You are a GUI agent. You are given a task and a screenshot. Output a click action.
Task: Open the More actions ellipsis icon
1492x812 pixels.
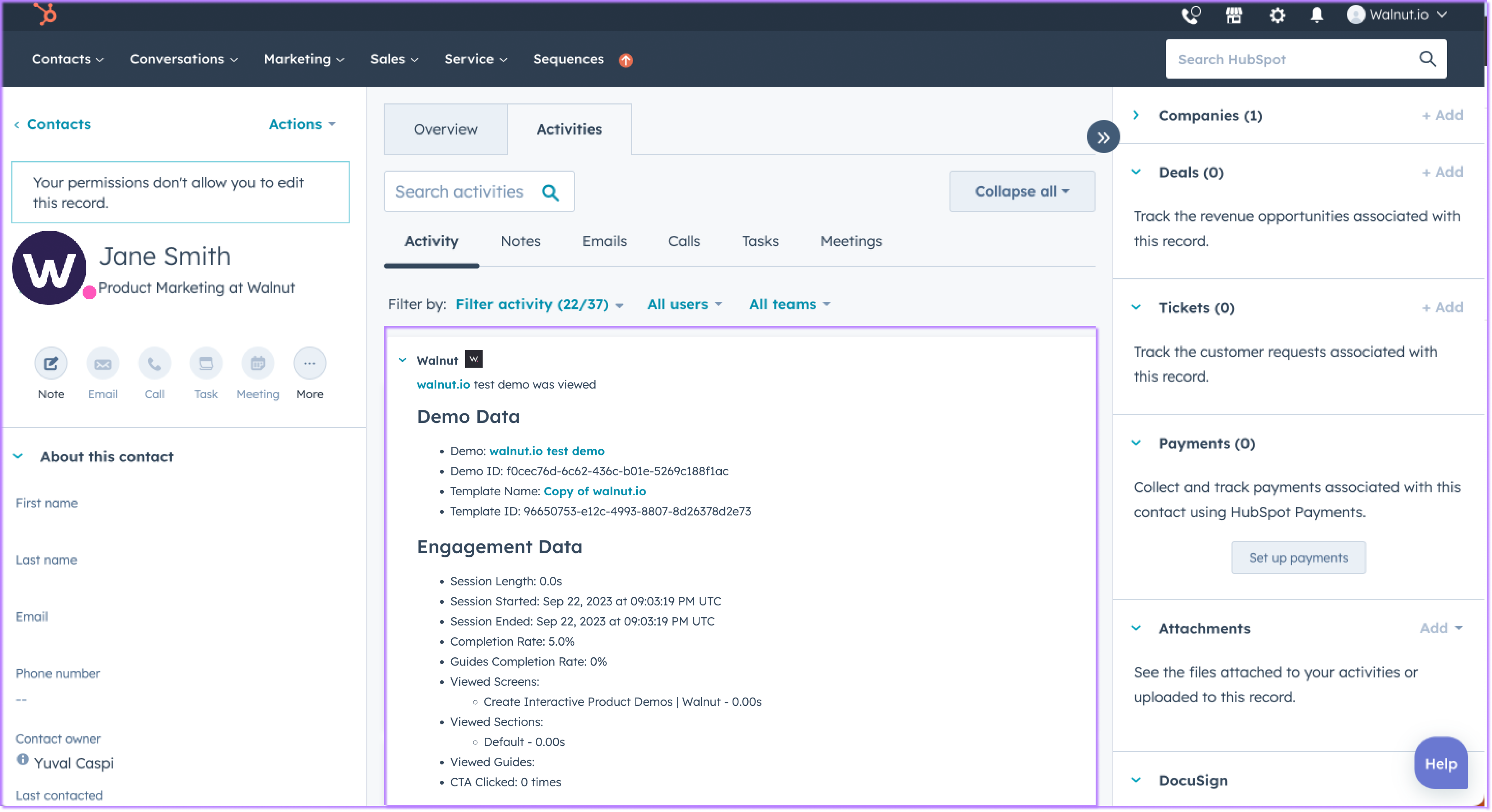(309, 363)
